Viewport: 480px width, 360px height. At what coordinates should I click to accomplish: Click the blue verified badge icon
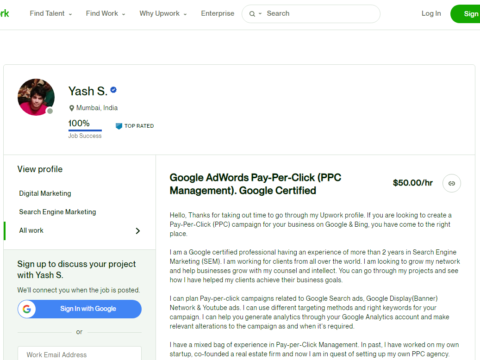113,90
